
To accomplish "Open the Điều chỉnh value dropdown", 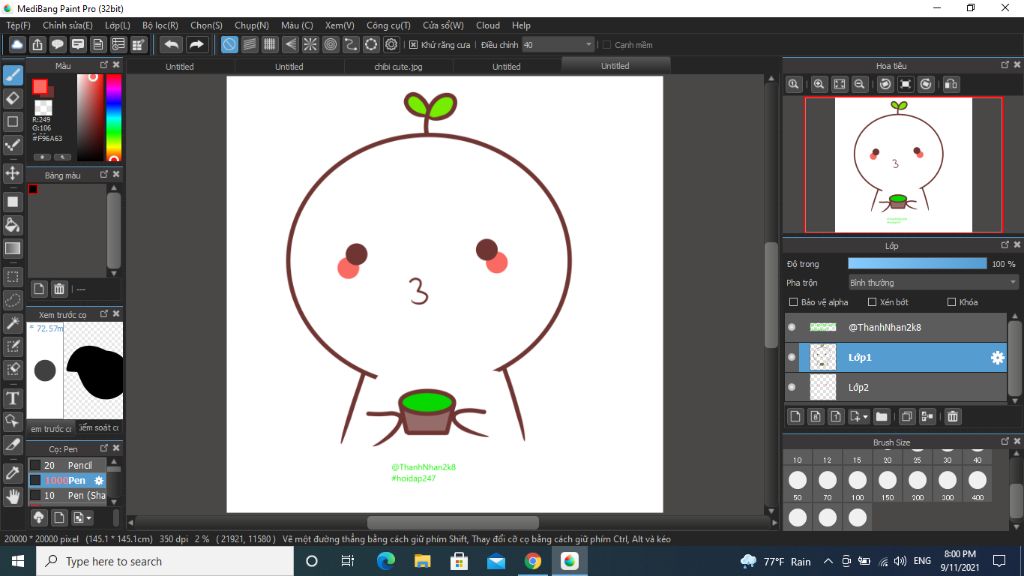I will [x=558, y=44].
